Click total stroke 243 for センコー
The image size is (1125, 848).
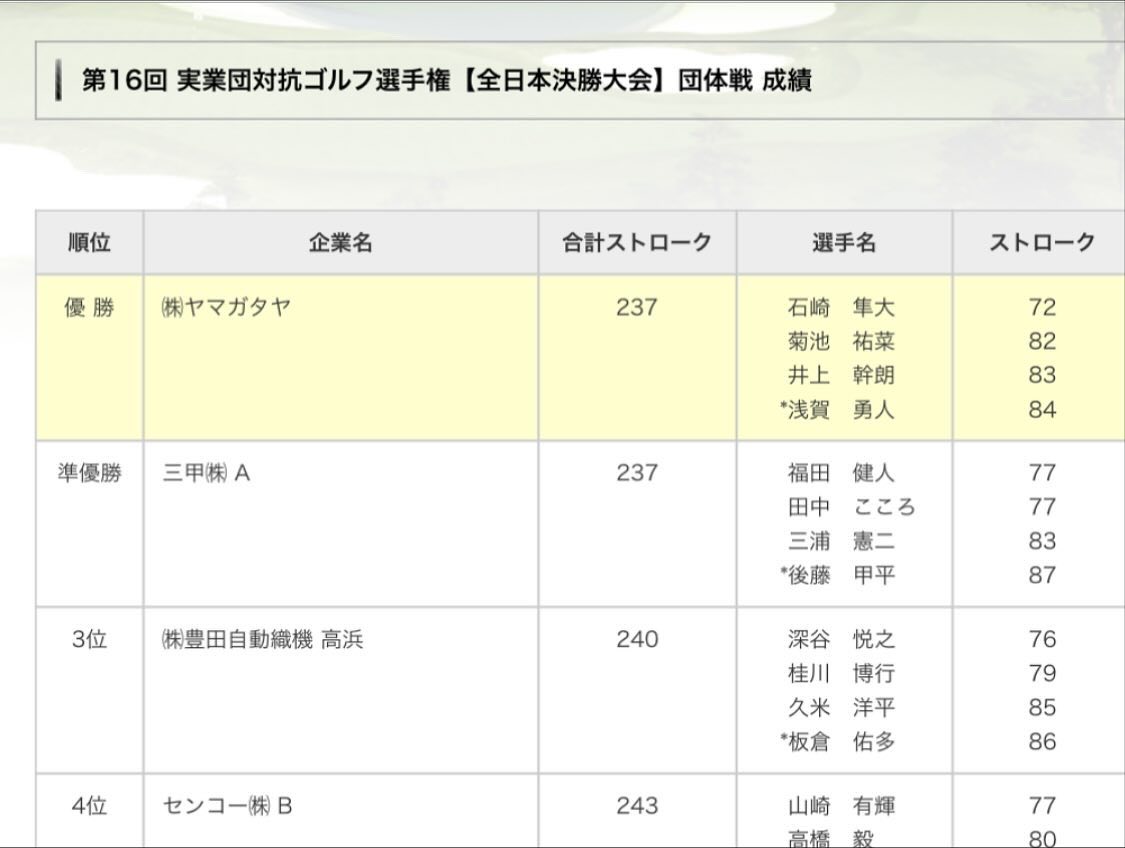click(637, 805)
